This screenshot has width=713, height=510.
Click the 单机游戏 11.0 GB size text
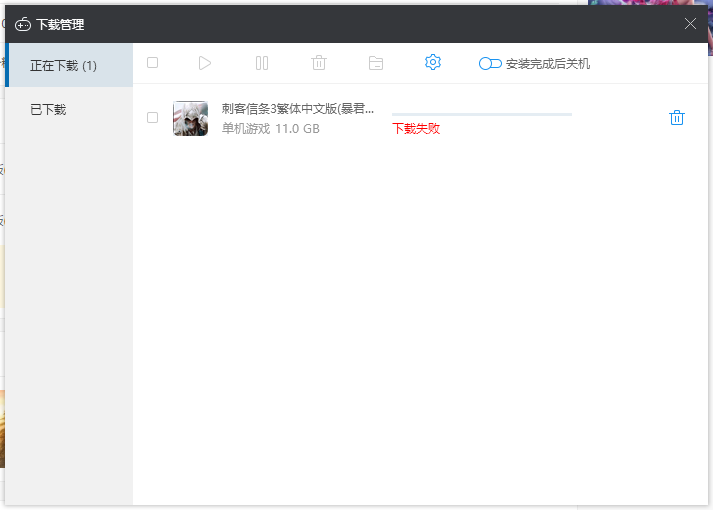(271, 129)
